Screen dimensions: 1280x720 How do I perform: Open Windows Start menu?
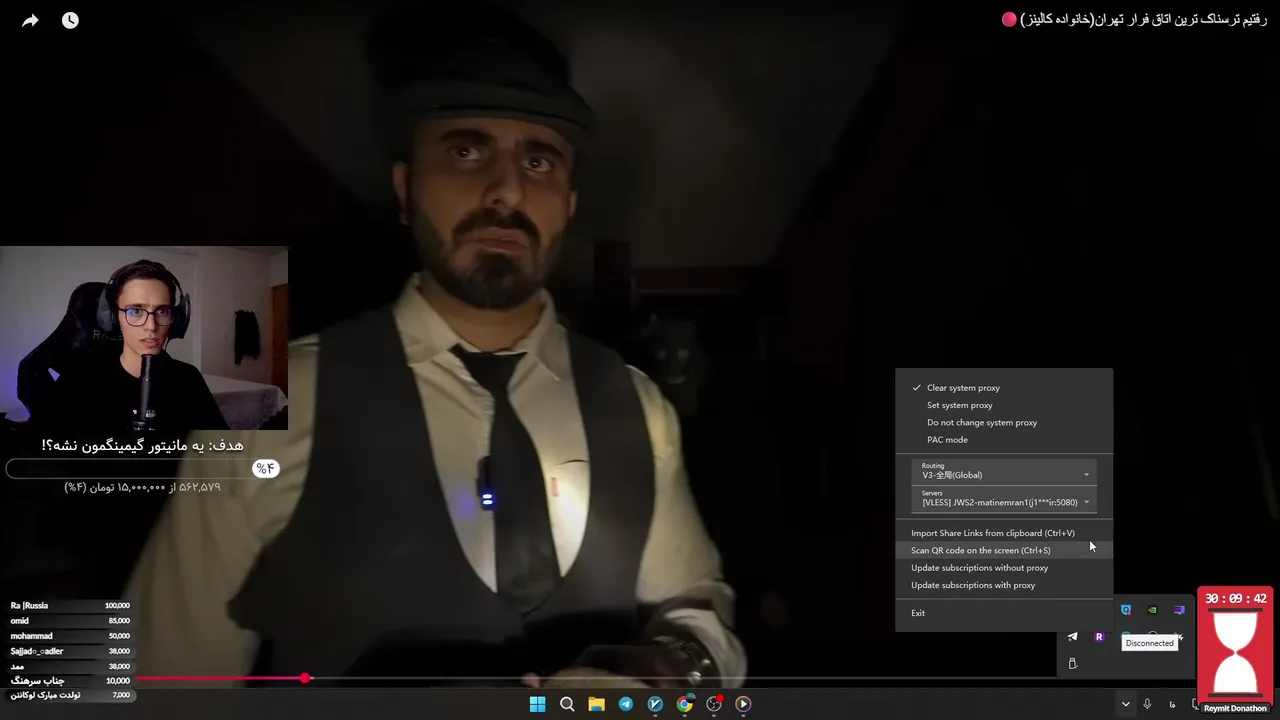tap(537, 704)
